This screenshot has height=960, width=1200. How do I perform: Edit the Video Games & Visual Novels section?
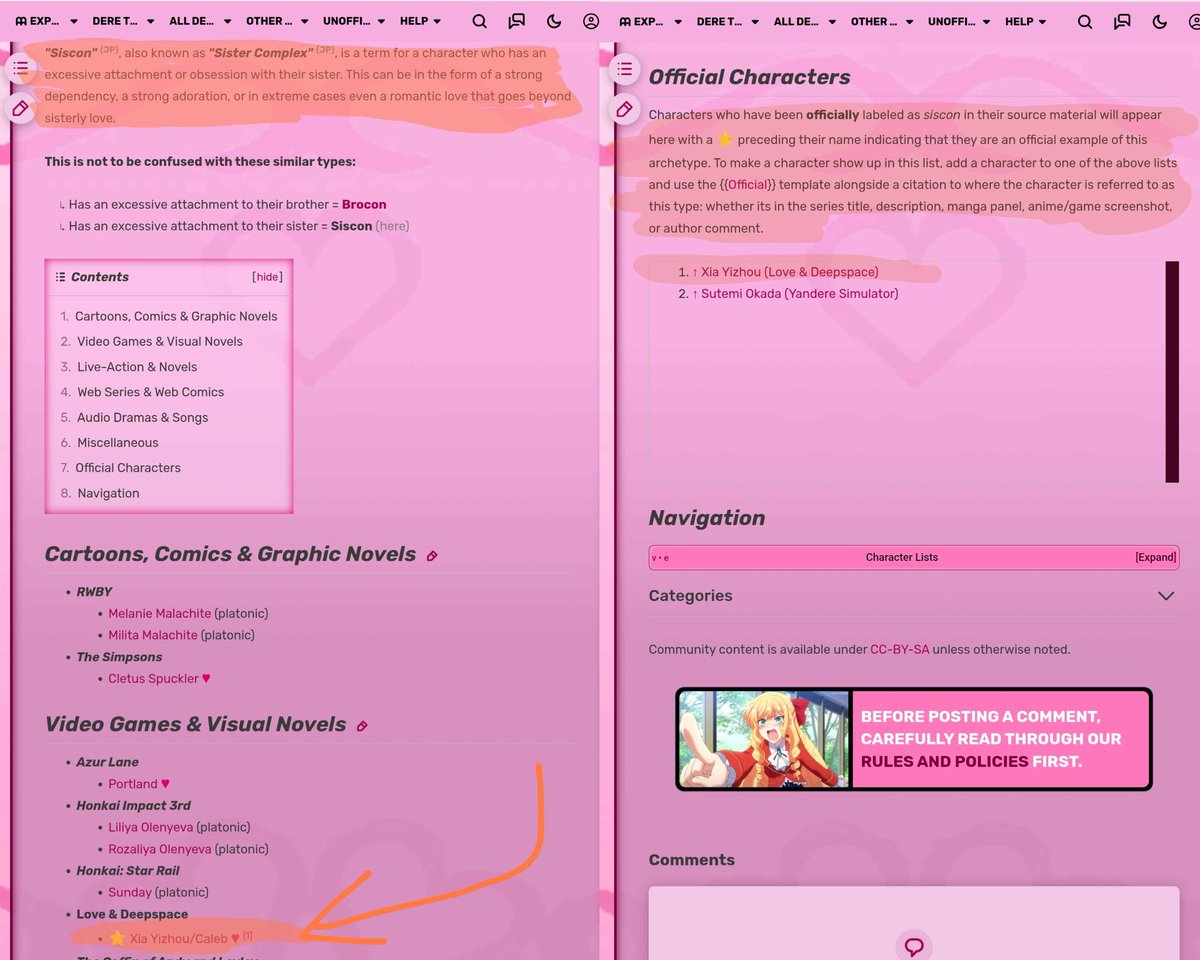pyautogui.click(x=363, y=726)
